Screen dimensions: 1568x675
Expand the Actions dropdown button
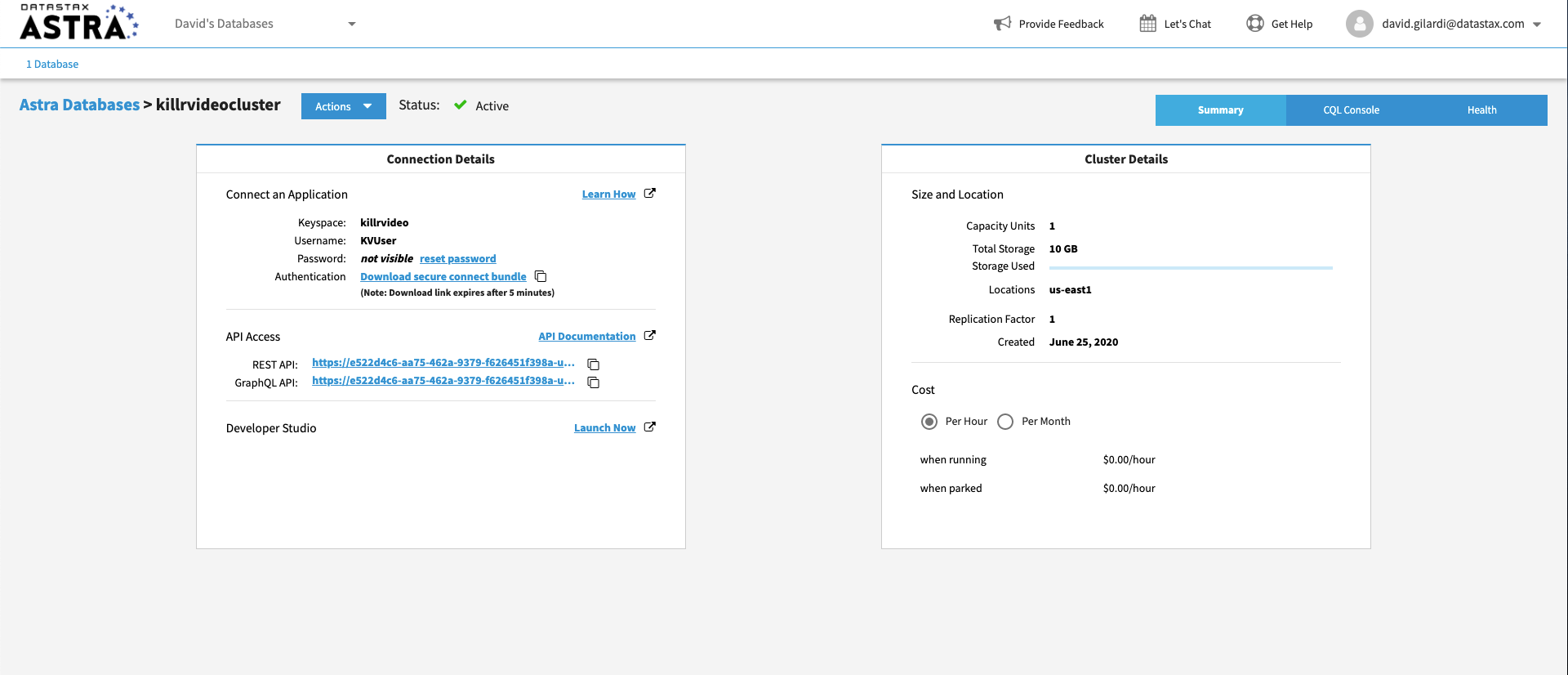[x=343, y=106]
